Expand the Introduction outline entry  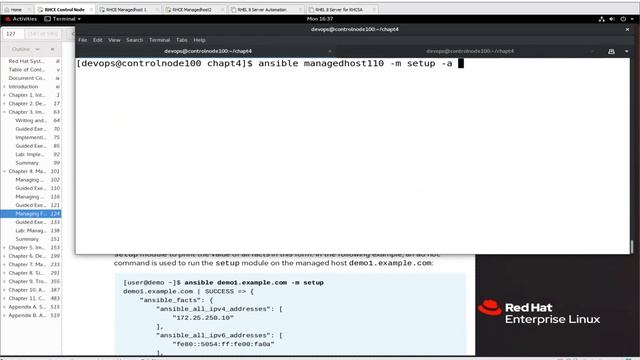coord(4,87)
